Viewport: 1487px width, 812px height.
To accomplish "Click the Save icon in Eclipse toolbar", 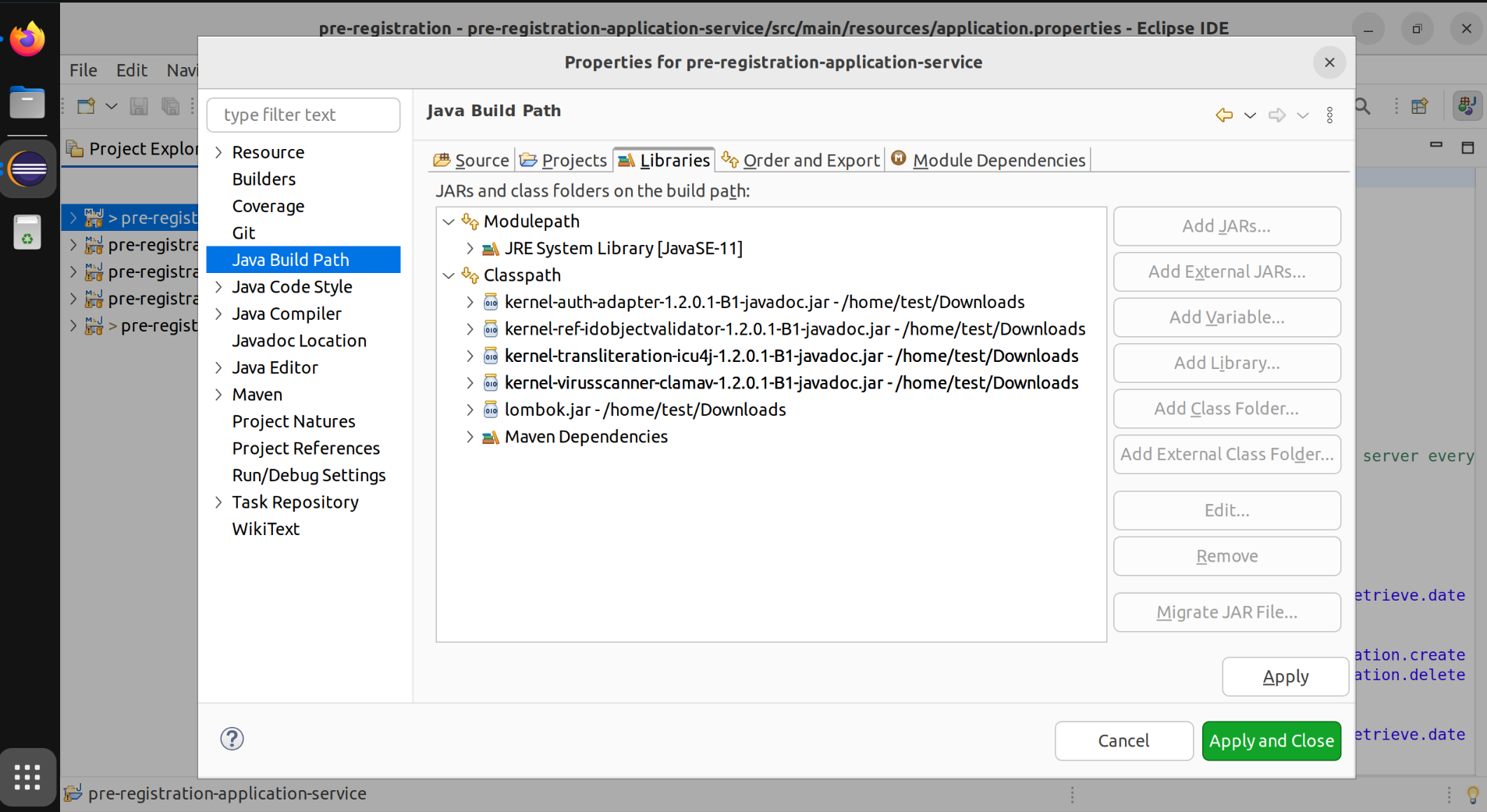I will (x=139, y=106).
